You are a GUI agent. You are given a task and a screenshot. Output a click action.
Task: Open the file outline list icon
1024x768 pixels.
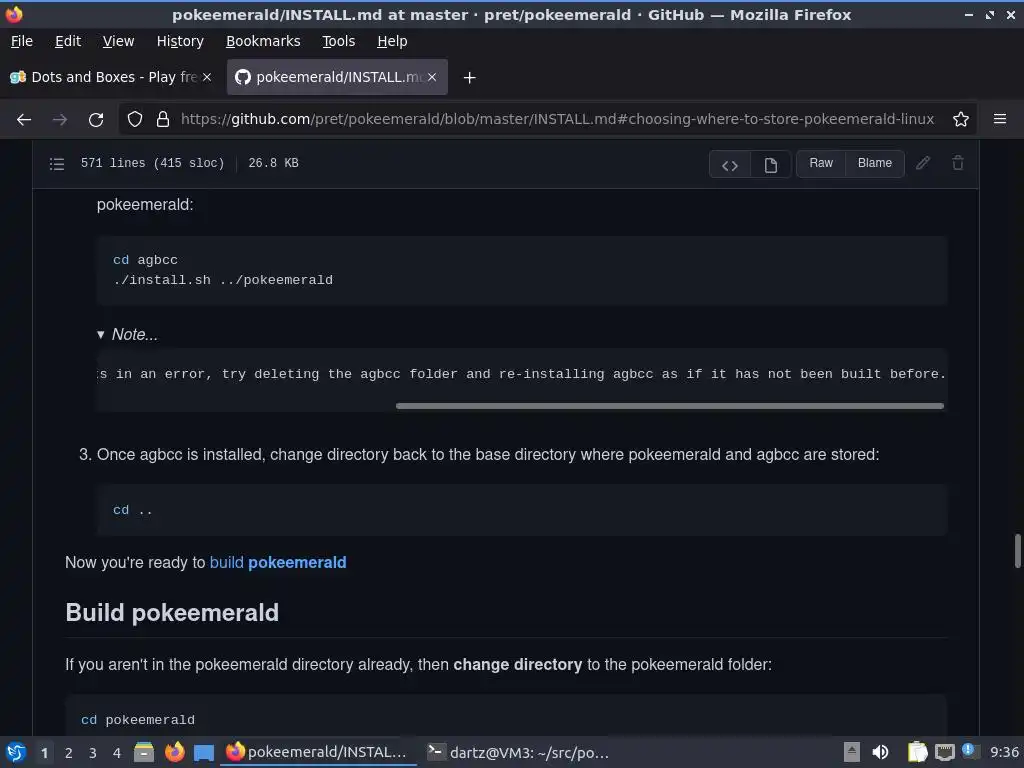coord(57,164)
